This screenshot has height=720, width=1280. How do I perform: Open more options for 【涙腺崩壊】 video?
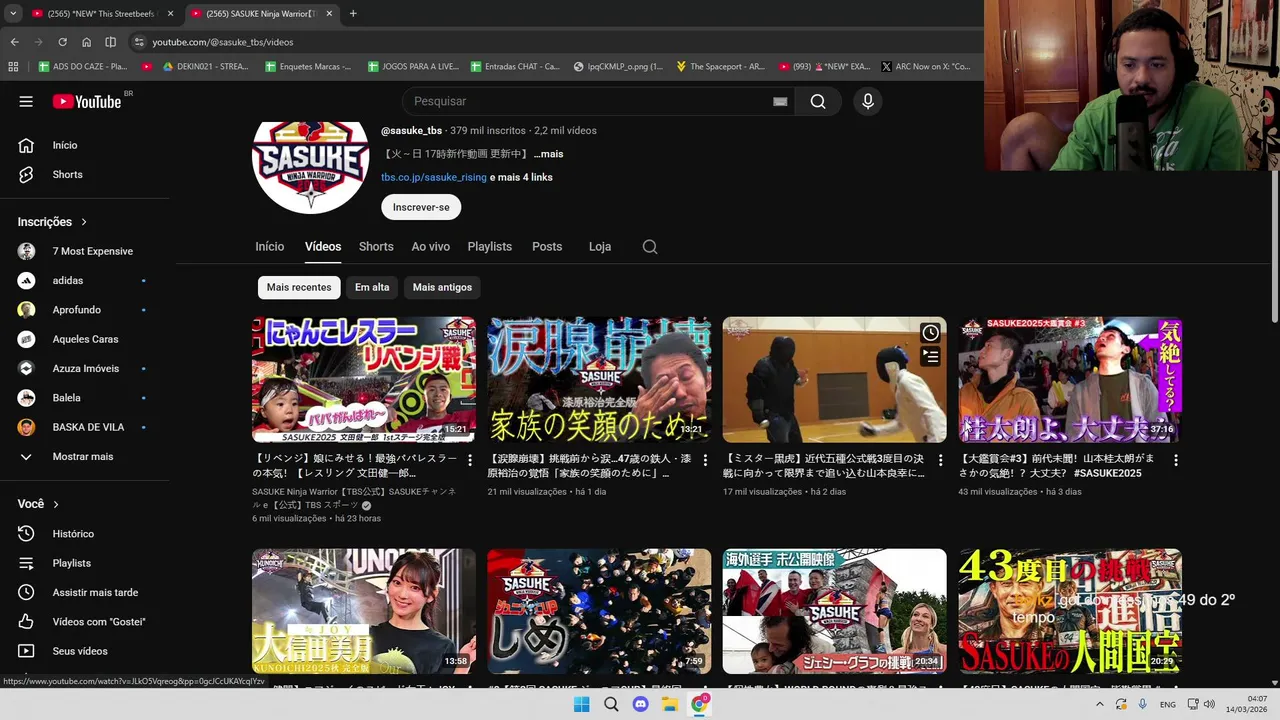(x=705, y=460)
